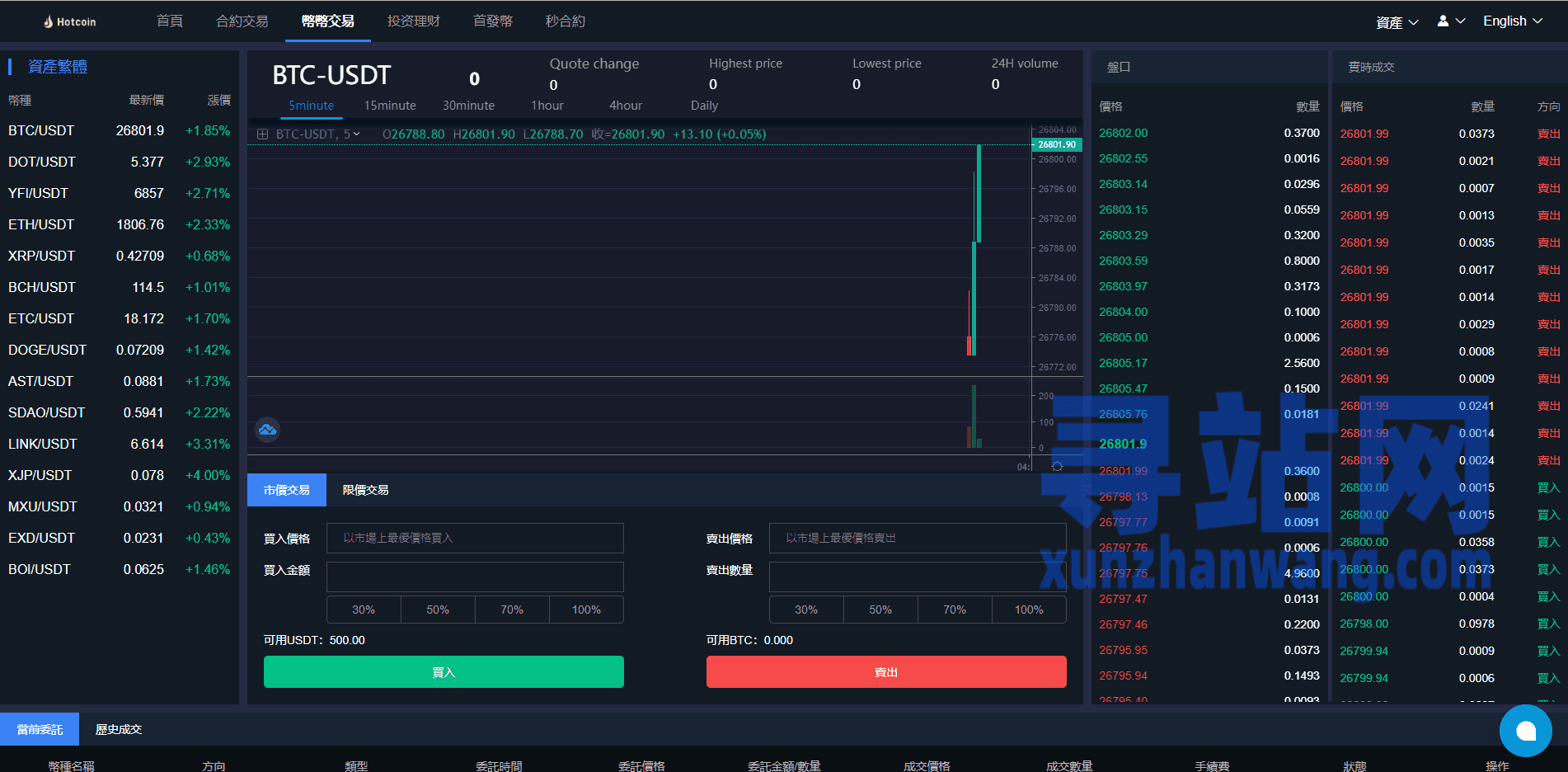The image size is (1568, 772).
Task: Click the TradingView cloud logo on chart
Action: (x=267, y=430)
